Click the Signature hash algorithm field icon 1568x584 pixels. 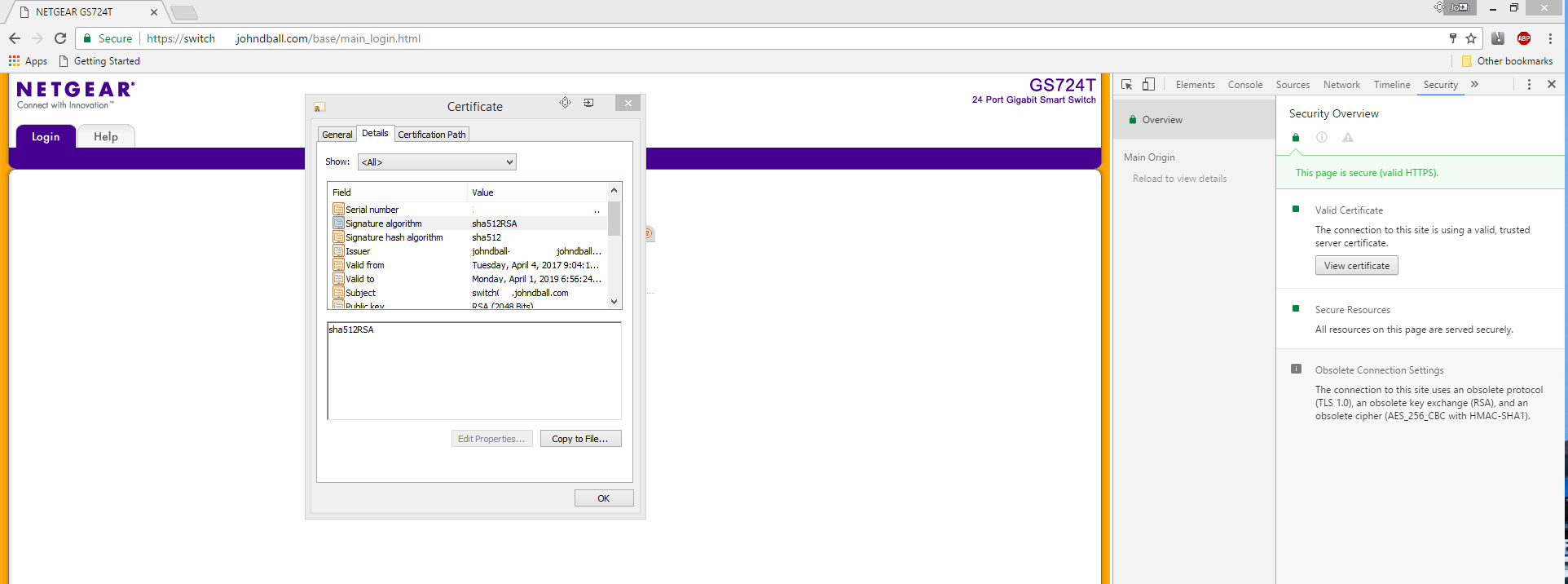coord(338,237)
